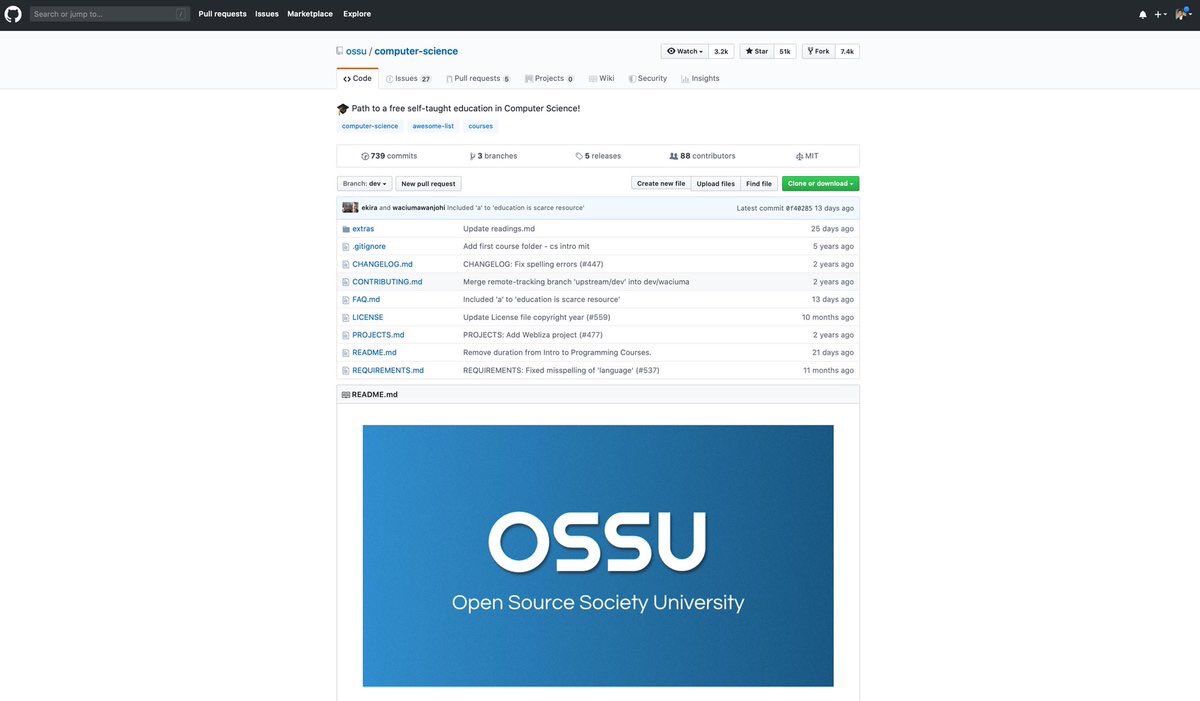Open the awesome-list topic tag
1200x701 pixels.
click(x=433, y=126)
